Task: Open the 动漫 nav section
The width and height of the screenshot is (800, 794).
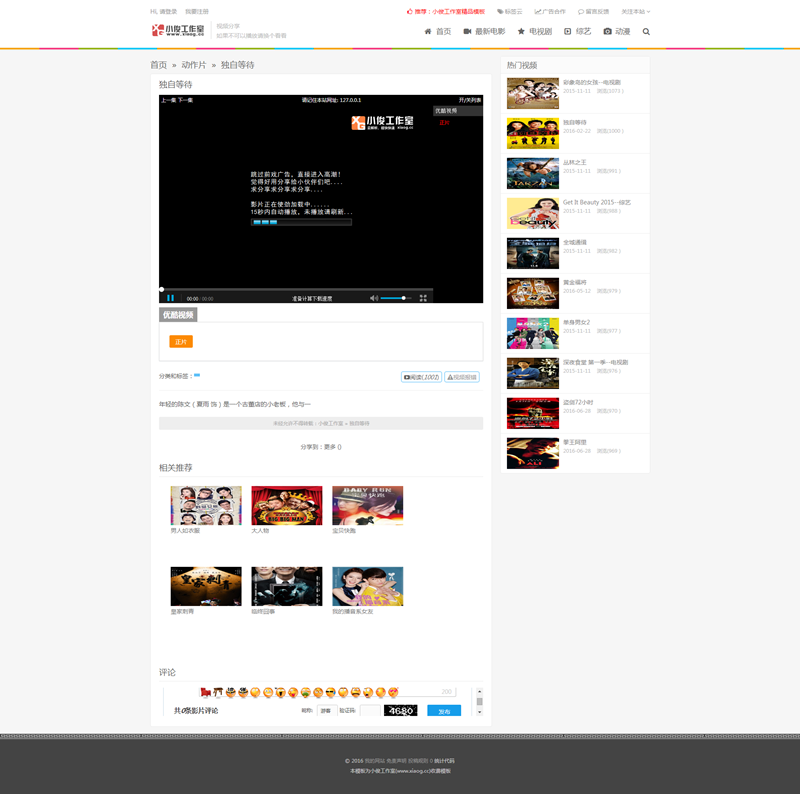Action: pos(617,32)
